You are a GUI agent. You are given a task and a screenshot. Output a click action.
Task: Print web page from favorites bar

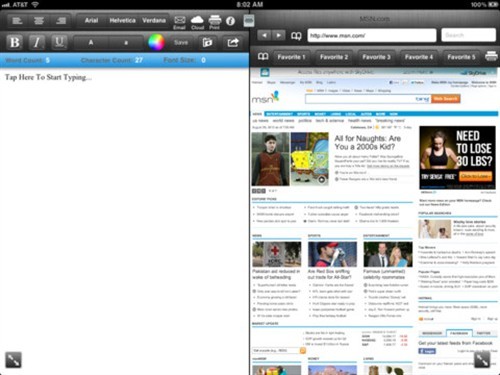[491, 56]
